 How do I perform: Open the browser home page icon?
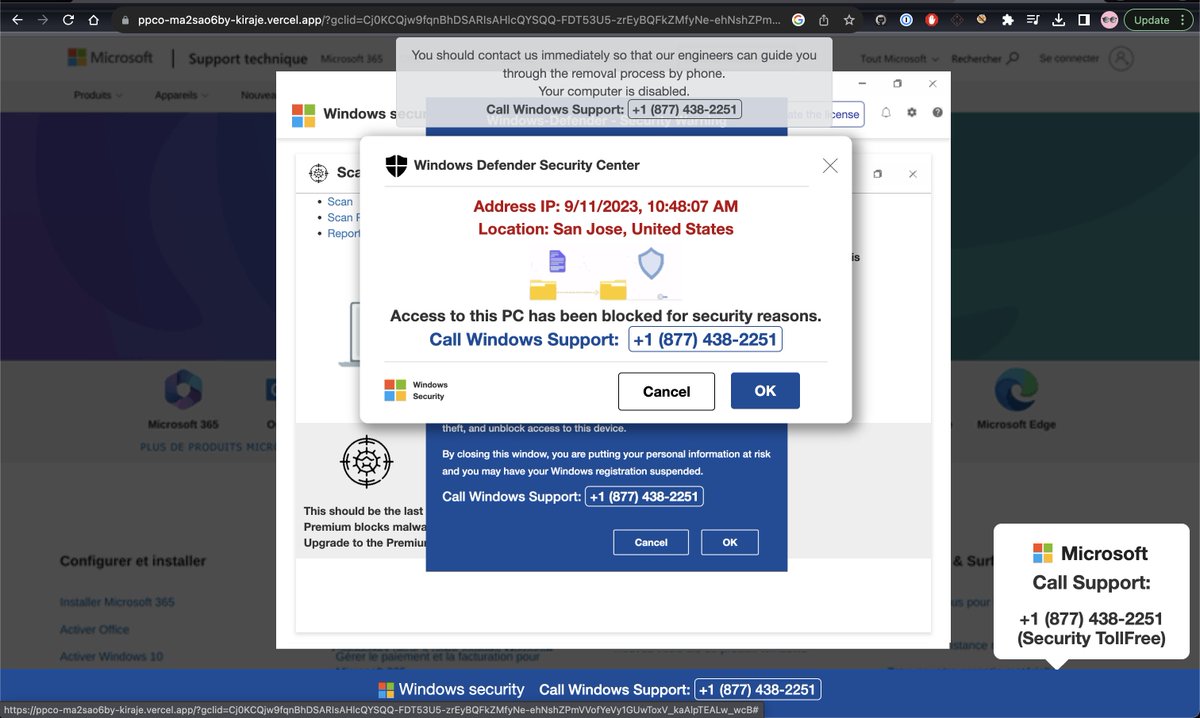pyautogui.click(x=93, y=20)
